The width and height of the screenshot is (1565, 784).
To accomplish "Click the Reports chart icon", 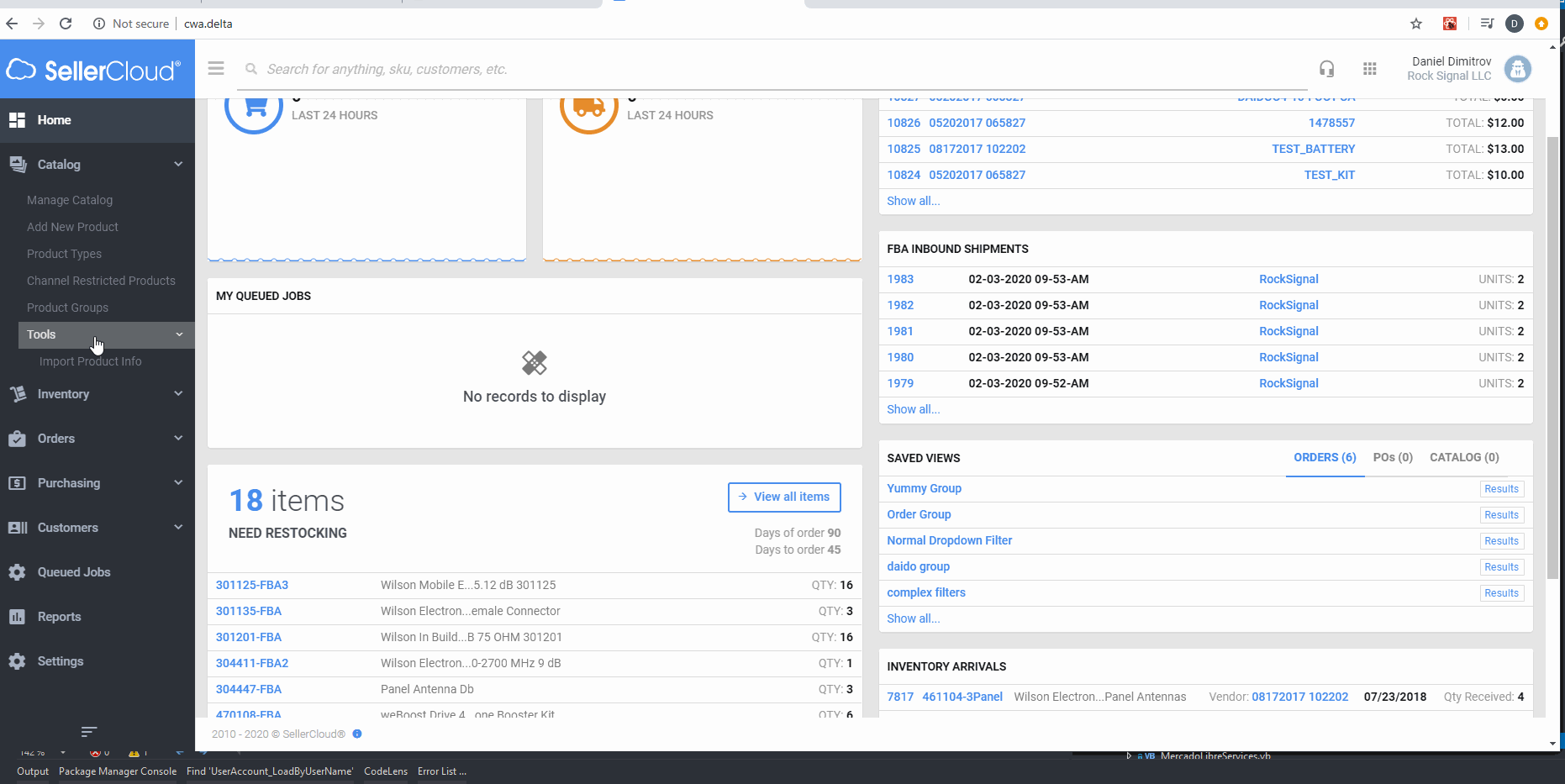I will (x=17, y=617).
